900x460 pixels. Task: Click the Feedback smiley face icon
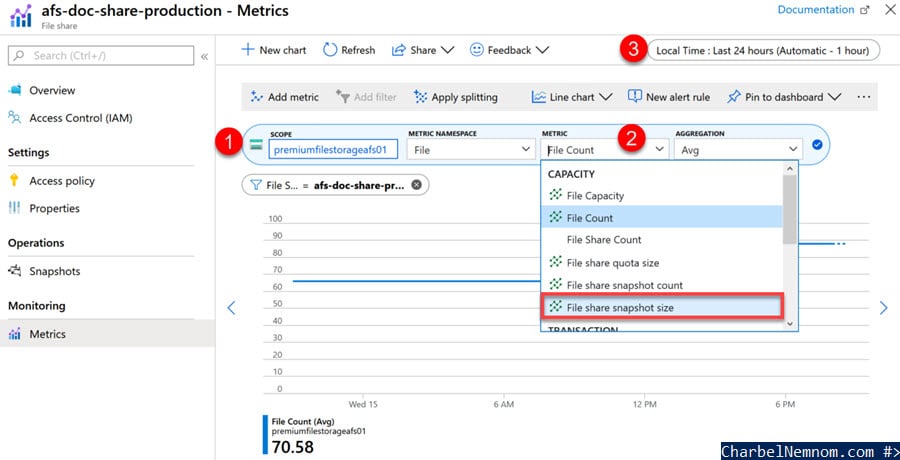[476, 50]
